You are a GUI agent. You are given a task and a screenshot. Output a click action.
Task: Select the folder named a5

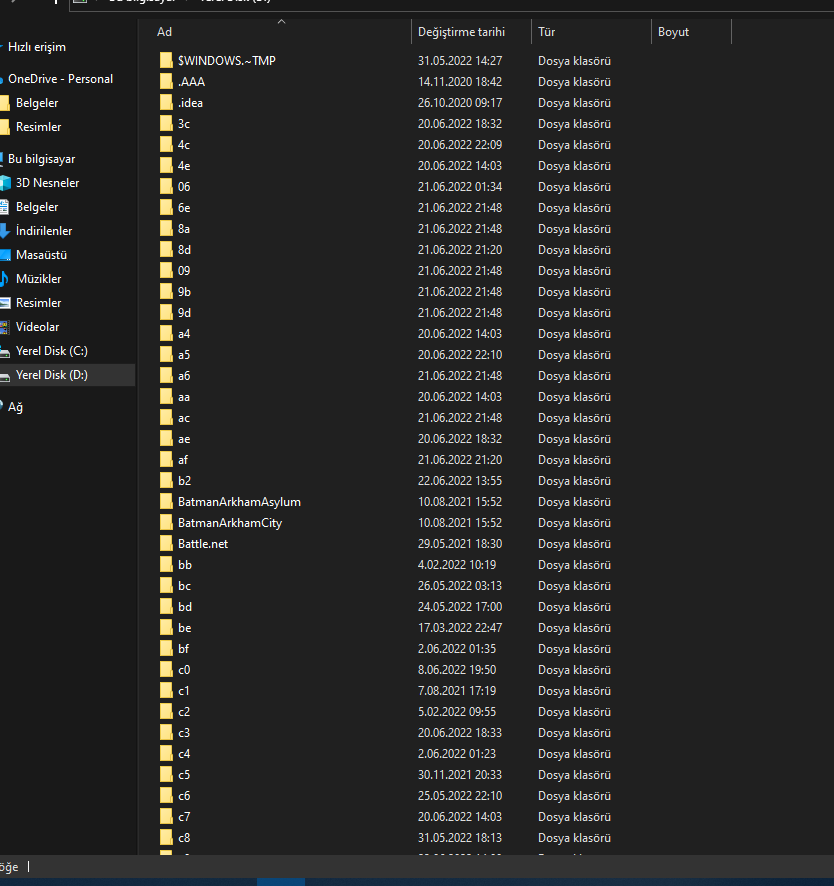(x=184, y=354)
